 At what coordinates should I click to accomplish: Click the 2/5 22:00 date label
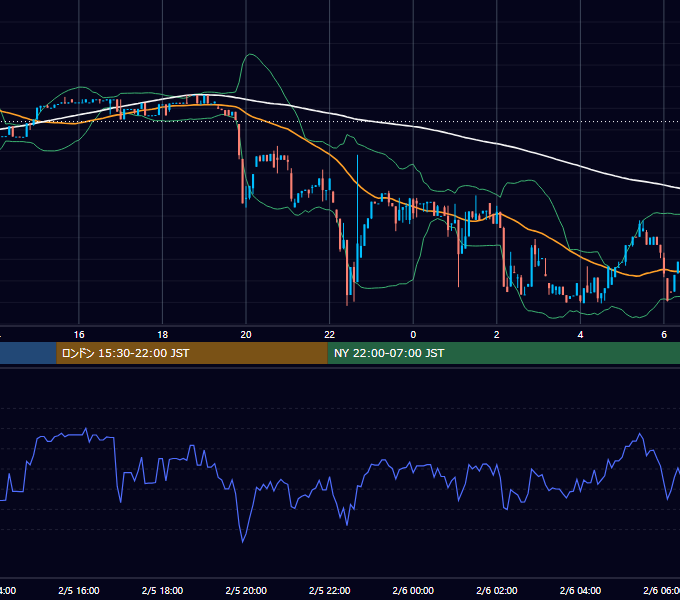330,590
